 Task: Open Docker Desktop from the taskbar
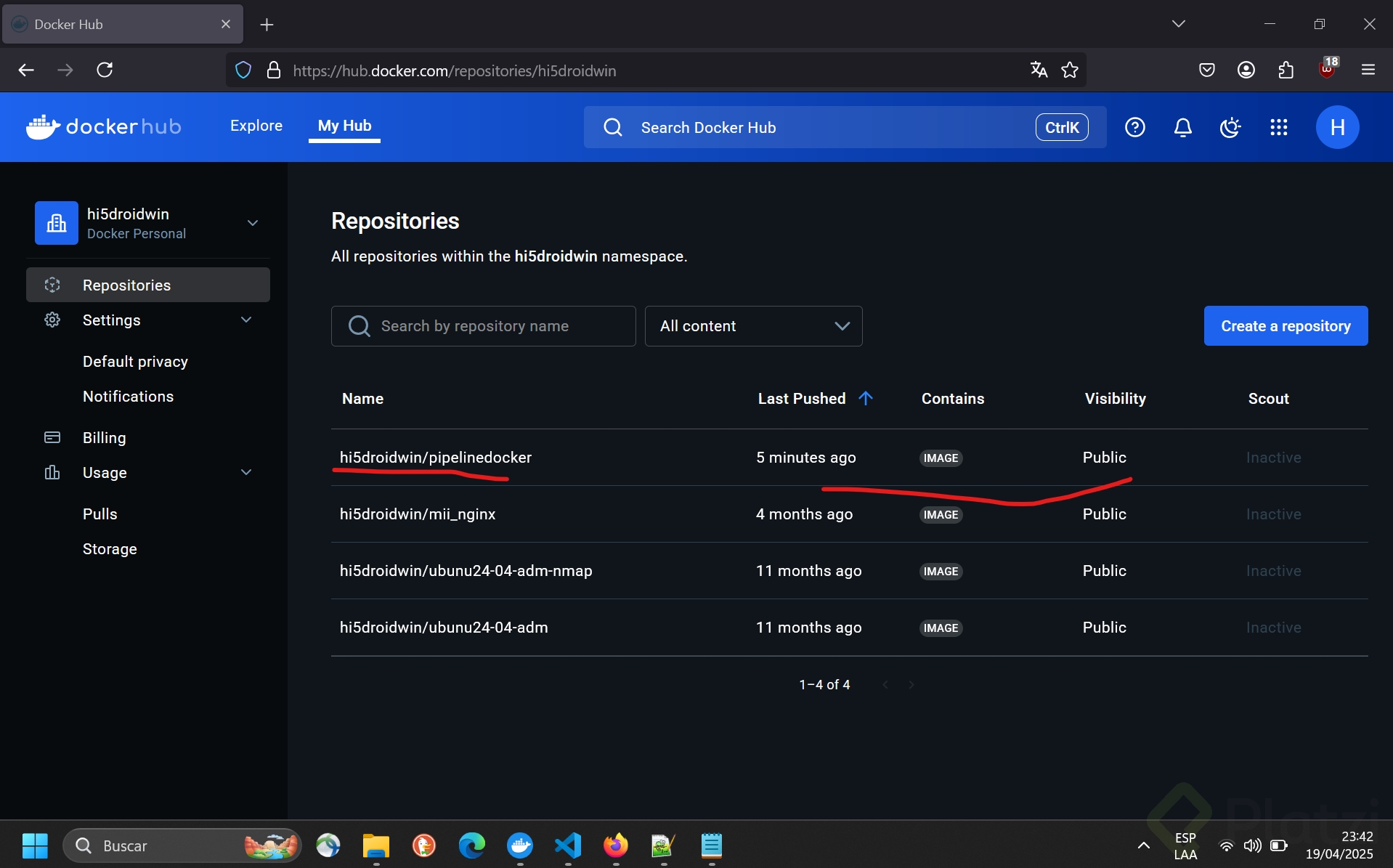520,845
